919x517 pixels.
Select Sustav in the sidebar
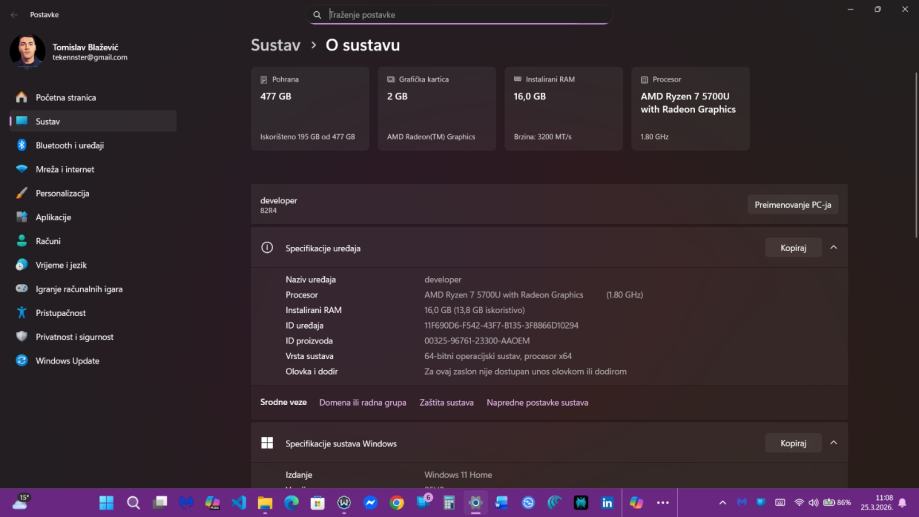tap(93, 121)
